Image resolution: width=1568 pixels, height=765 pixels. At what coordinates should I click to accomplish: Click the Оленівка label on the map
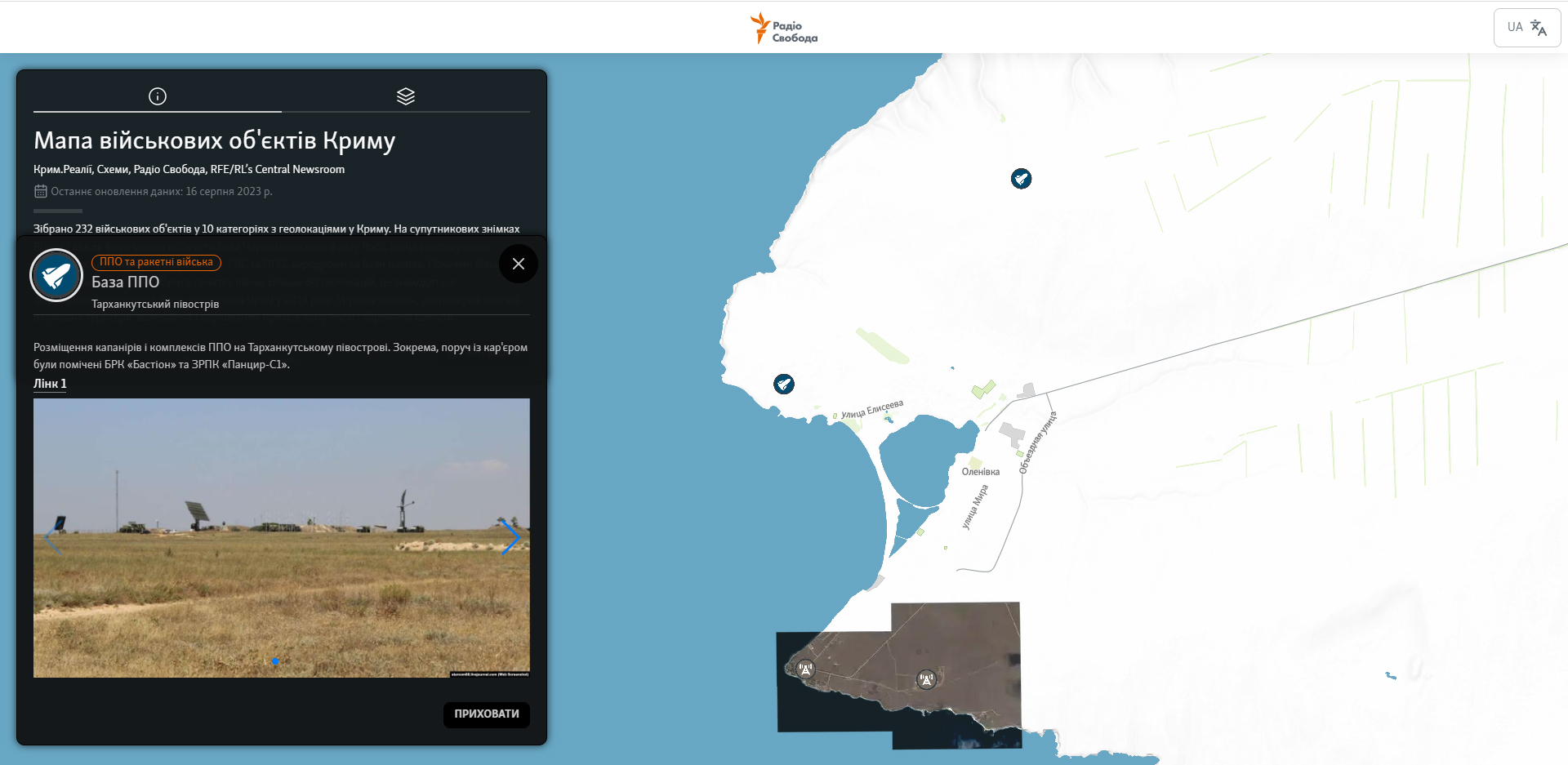(980, 472)
